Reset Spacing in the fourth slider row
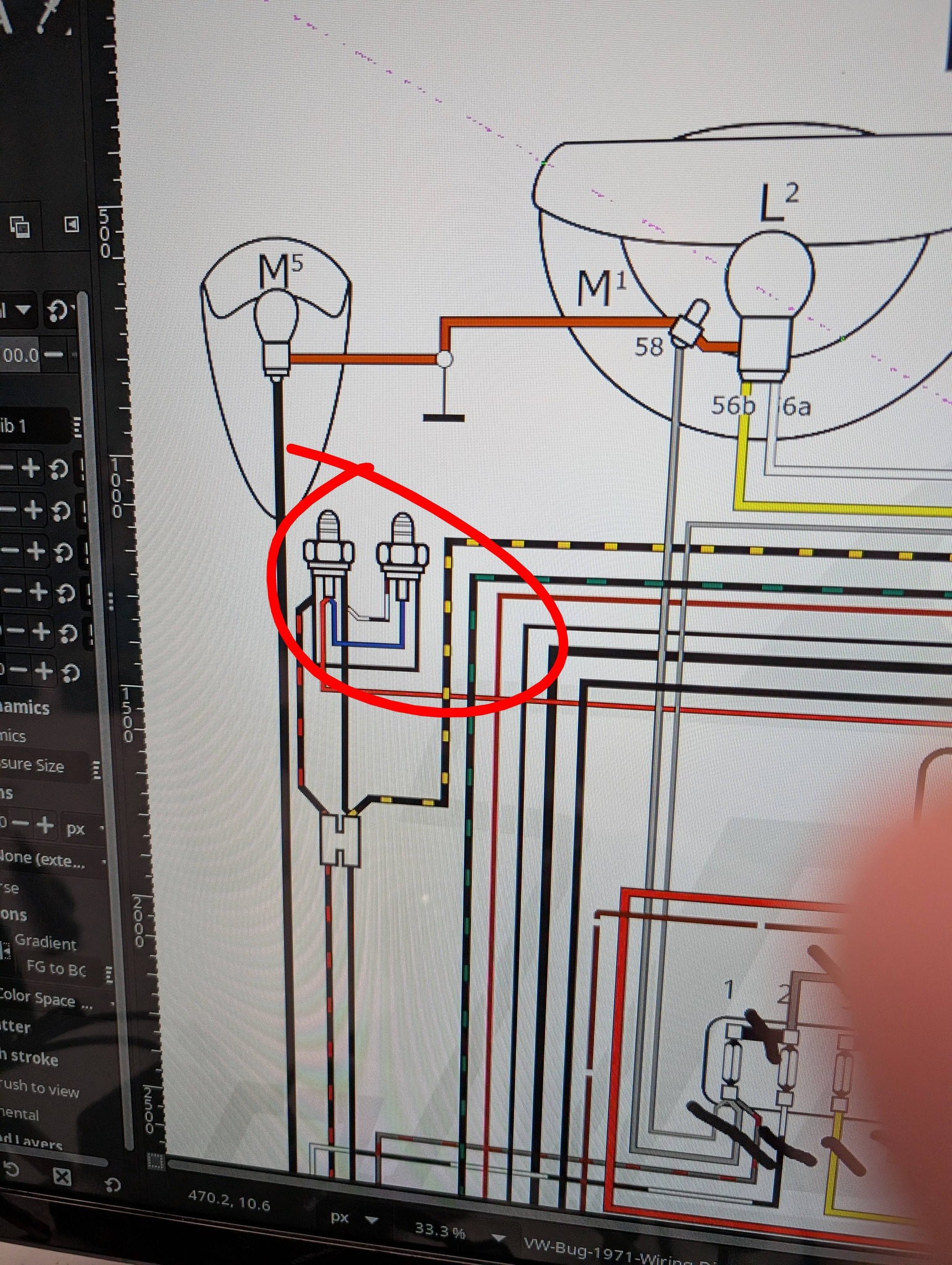This screenshot has width=952, height=1265. pos(65,593)
